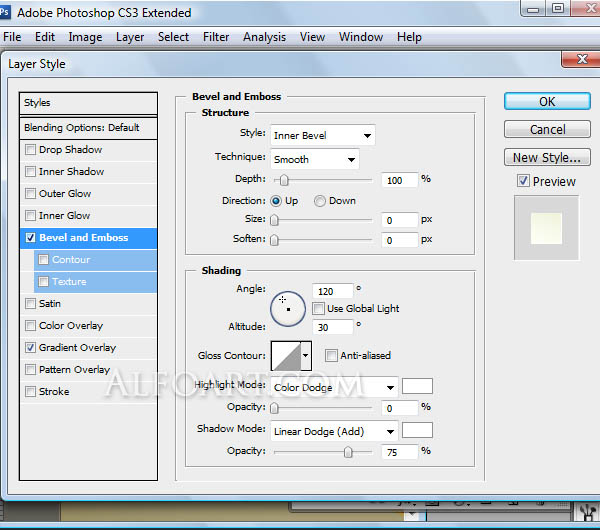Expand the Gloss Contour picker arrow
The height and width of the screenshot is (530, 600).
click(x=306, y=356)
